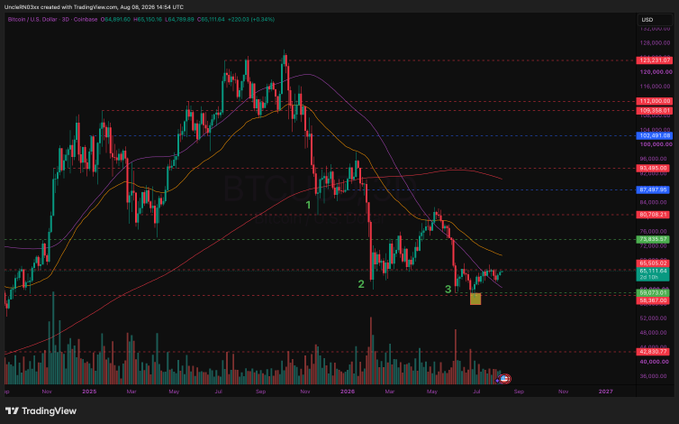Select the green 73,835.57 price label

click(653, 240)
